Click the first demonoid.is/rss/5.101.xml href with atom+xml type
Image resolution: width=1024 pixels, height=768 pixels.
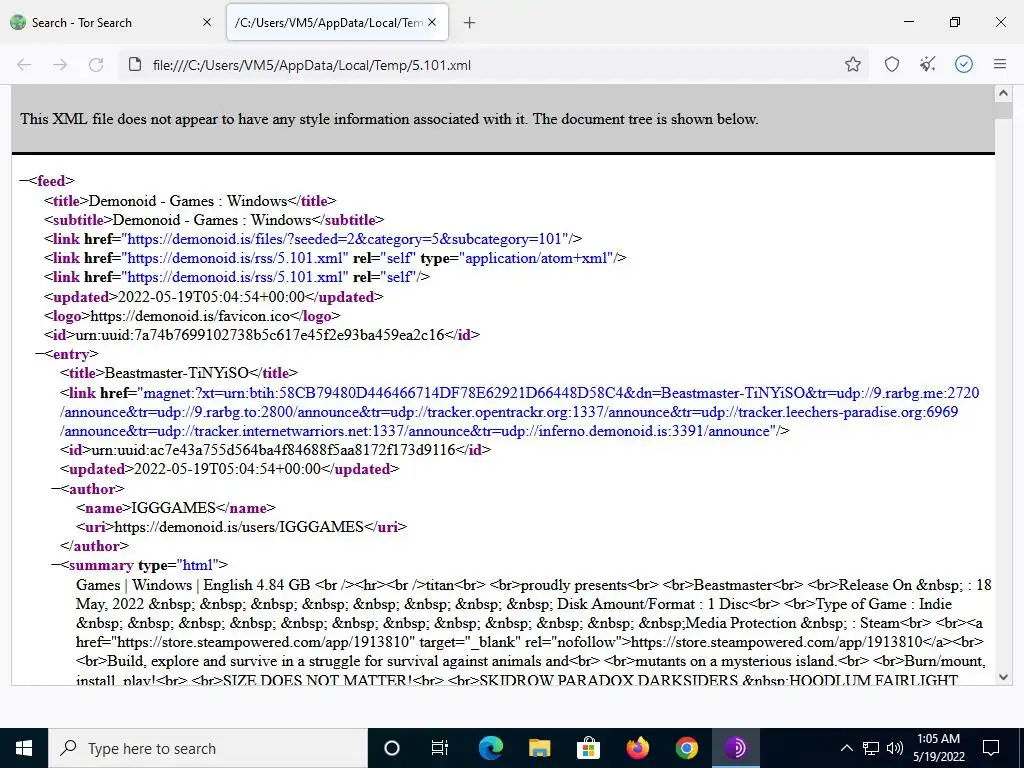click(x=235, y=258)
